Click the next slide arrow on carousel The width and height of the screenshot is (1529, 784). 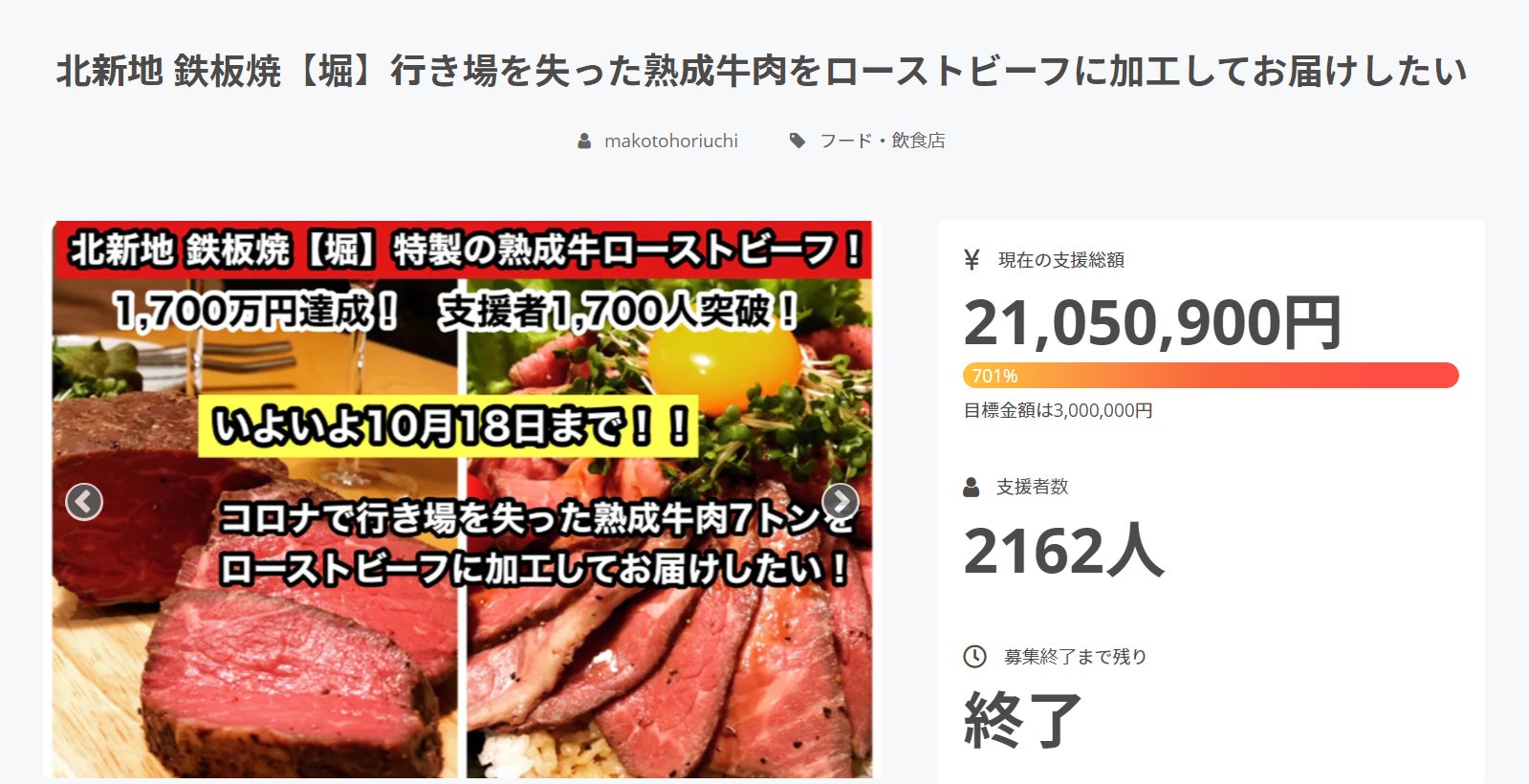coord(840,501)
